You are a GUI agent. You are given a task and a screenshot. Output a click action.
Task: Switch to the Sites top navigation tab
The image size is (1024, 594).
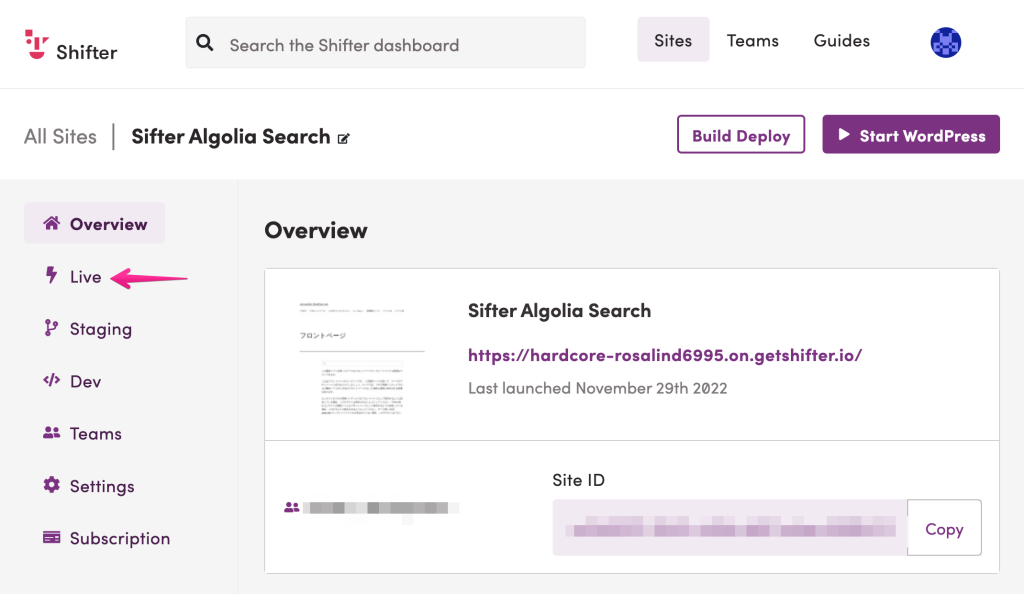click(673, 40)
